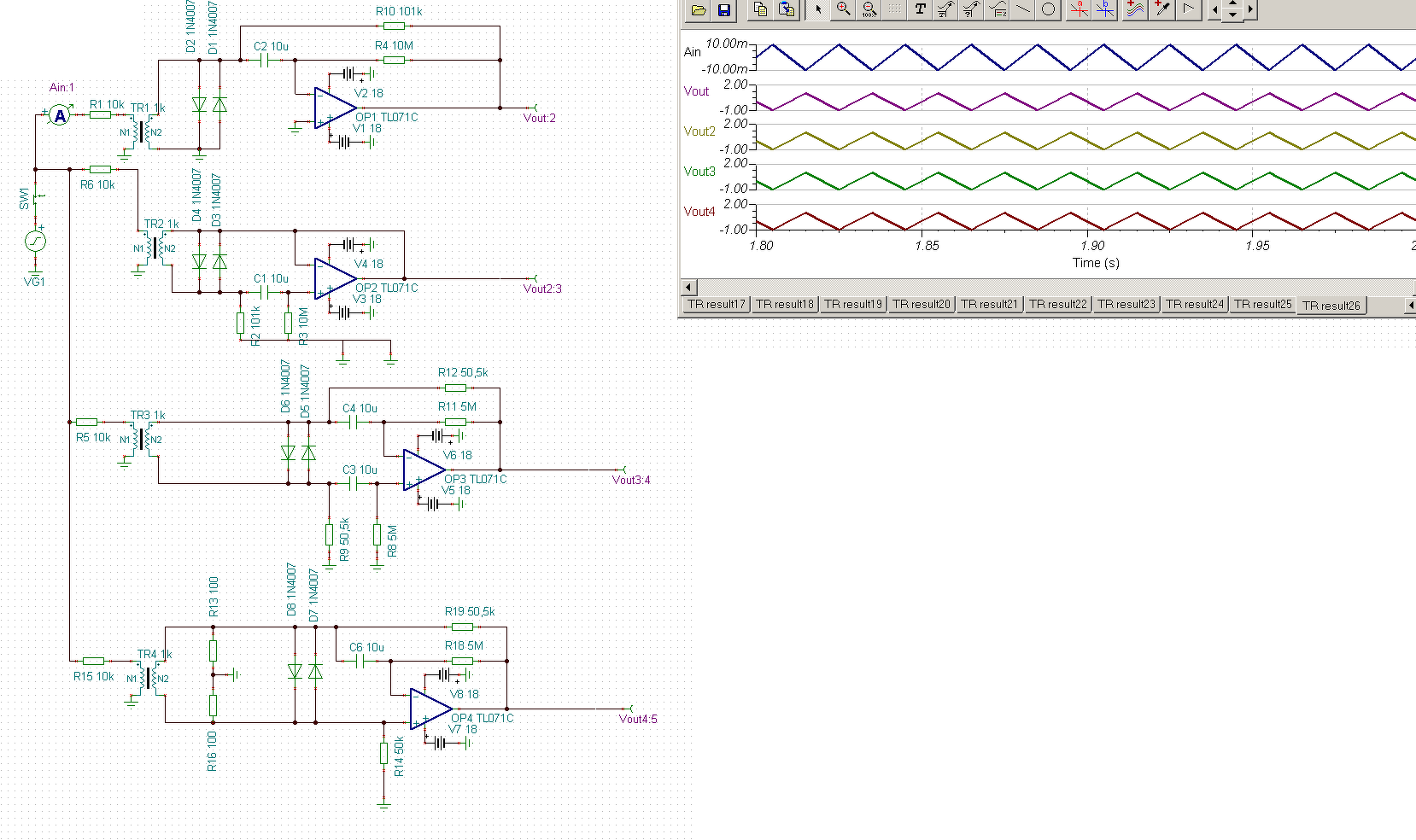Choose the draw circle tool
The height and width of the screenshot is (840, 1416).
click(x=1049, y=10)
